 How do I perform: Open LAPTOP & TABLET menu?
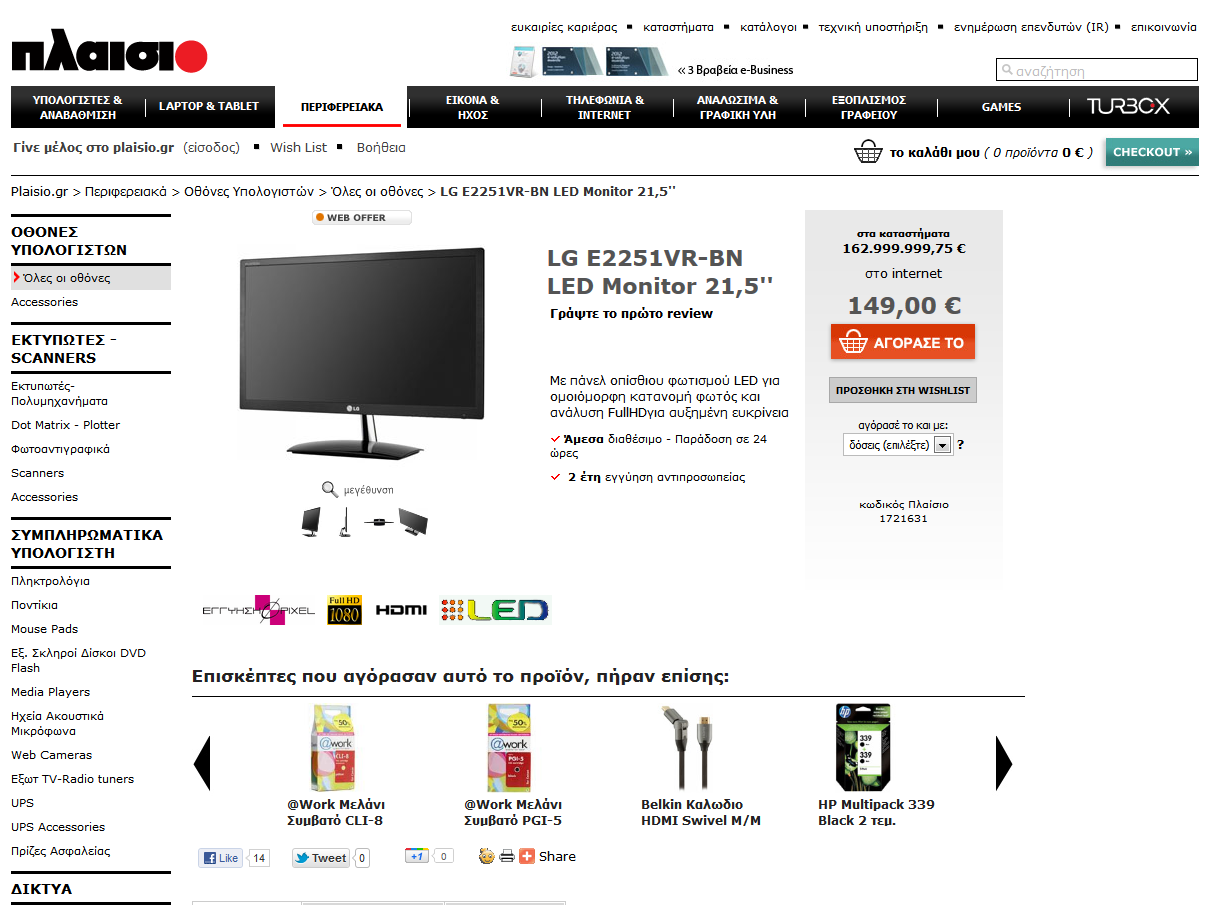(209, 106)
